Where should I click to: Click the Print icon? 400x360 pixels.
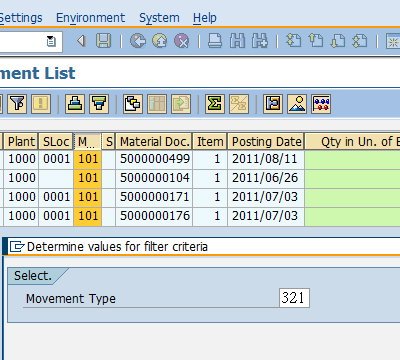click(215, 41)
